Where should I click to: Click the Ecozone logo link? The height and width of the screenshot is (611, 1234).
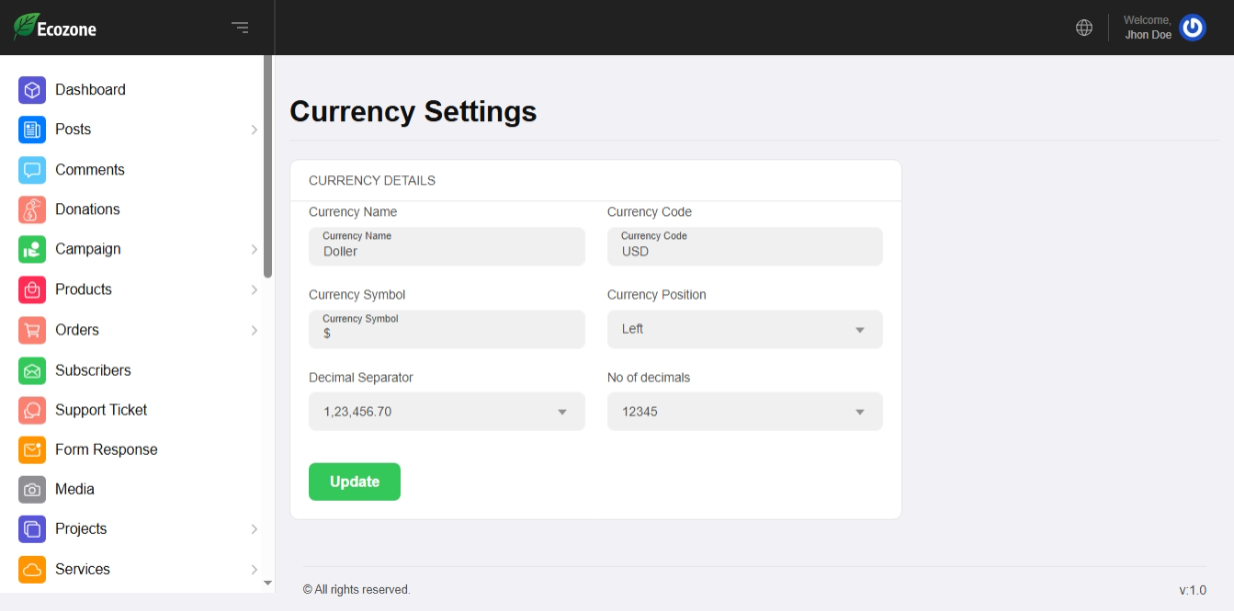pyautogui.click(x=56, y=28)
